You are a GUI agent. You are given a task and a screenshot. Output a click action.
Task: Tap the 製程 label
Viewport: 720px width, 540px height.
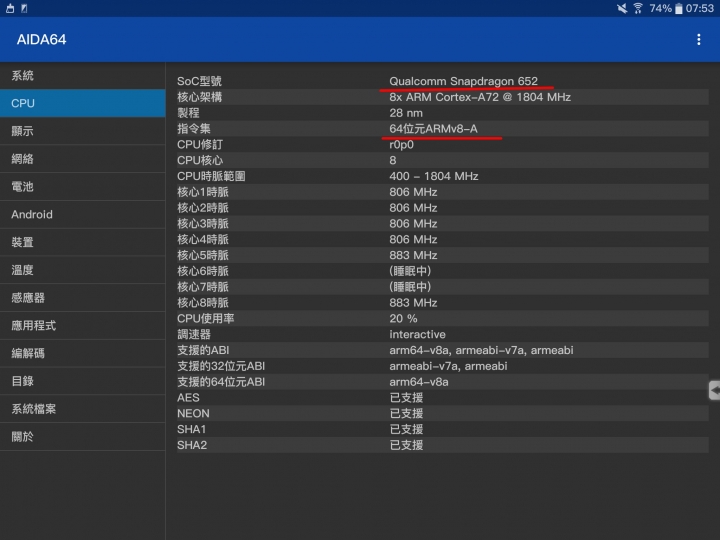pos(188,113)
